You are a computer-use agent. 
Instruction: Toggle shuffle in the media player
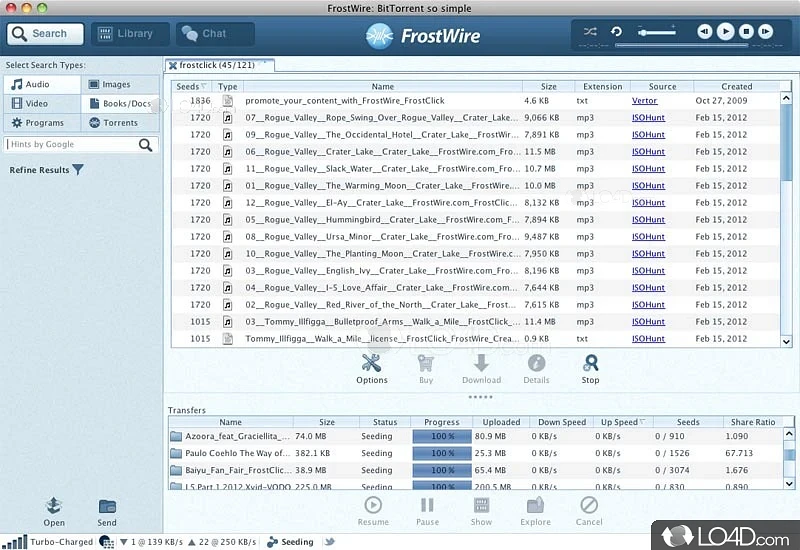tap(590, 32)
